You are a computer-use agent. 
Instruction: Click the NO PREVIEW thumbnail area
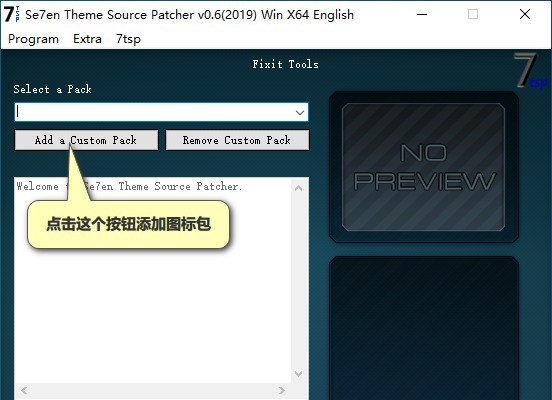pyautogui.click(x=424, y=167)
